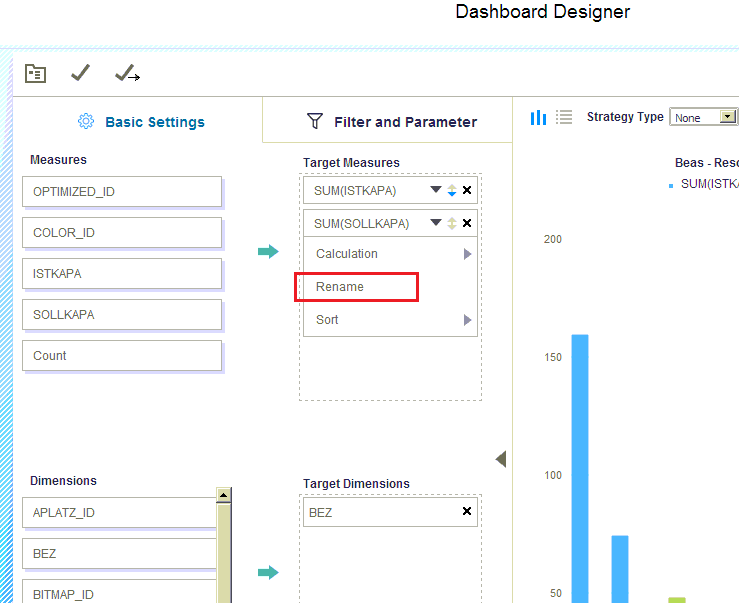This screenshot has width=739, height=605.
Task: Click the open folder icon in toolbar
Action: (x=35, y=73)
